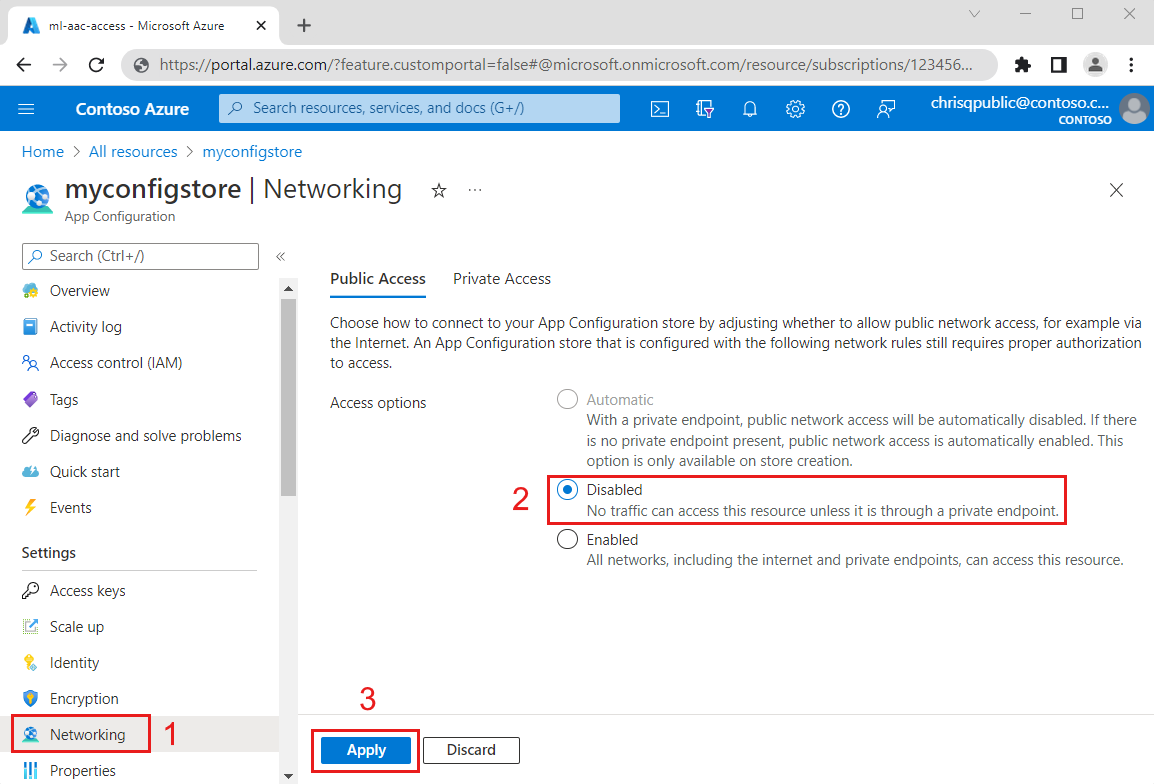Open the feedback icon in top bar
Screen dimensions: 1154x784
(885, 109)
